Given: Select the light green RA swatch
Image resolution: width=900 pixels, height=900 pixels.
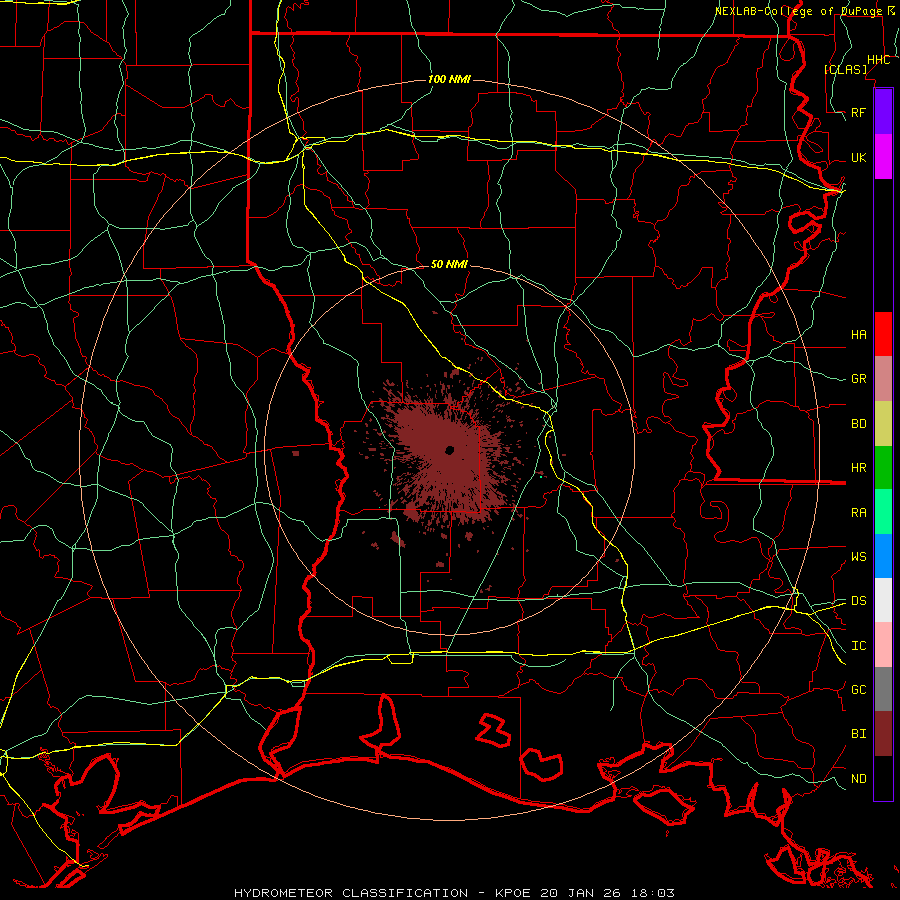Looking at the screenshot, I should [x=883, y=512].
